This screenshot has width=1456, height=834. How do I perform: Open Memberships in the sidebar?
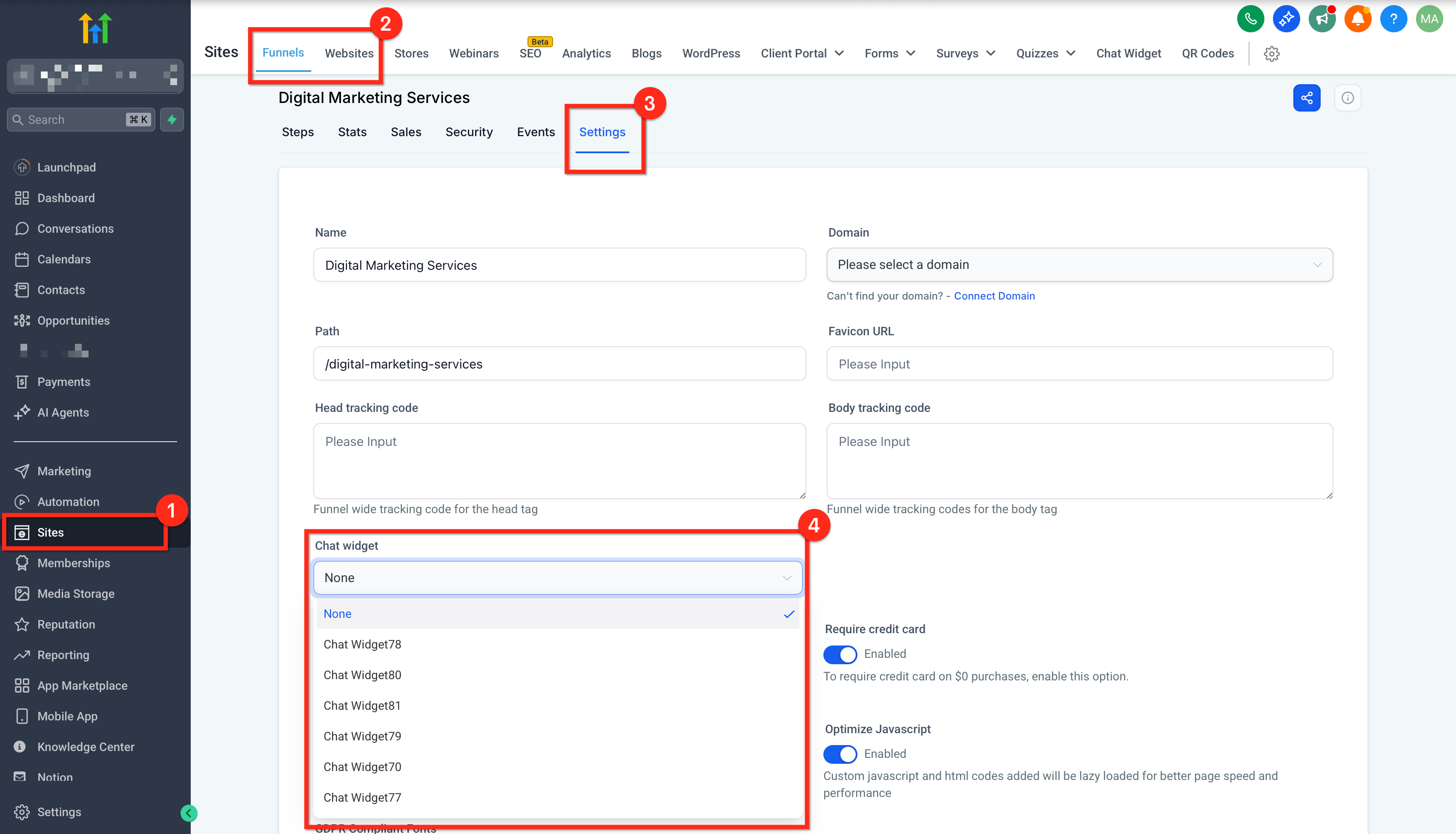tap(73, 563)
